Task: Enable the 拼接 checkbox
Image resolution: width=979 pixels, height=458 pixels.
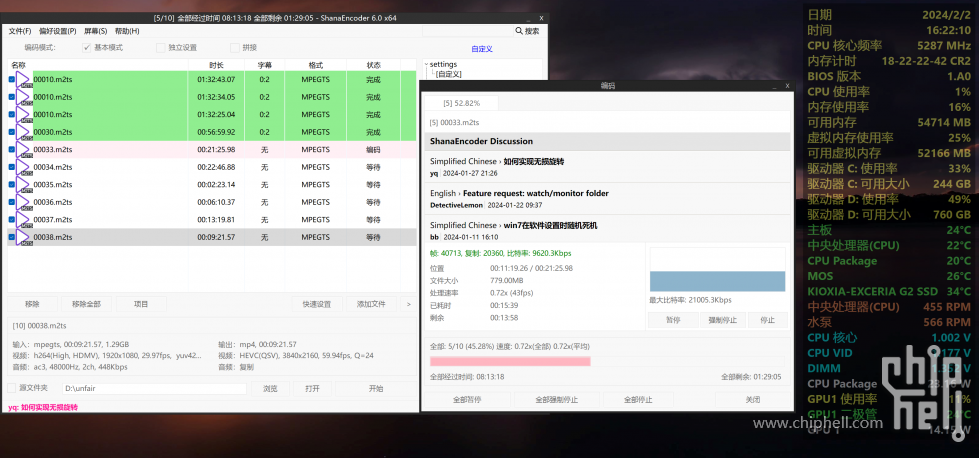Action: [x=235, y=47]
